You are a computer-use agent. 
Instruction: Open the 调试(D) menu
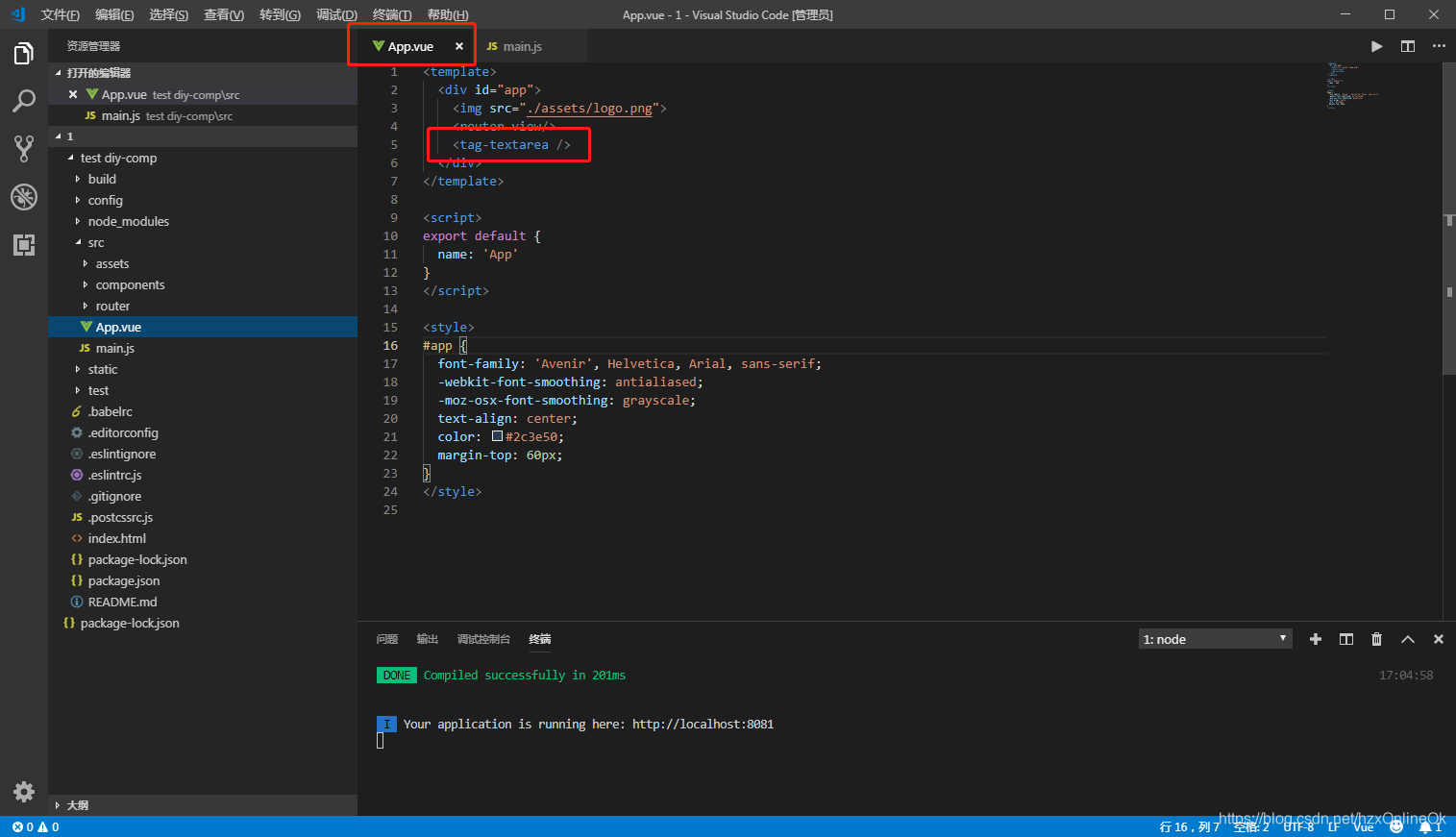336,14
